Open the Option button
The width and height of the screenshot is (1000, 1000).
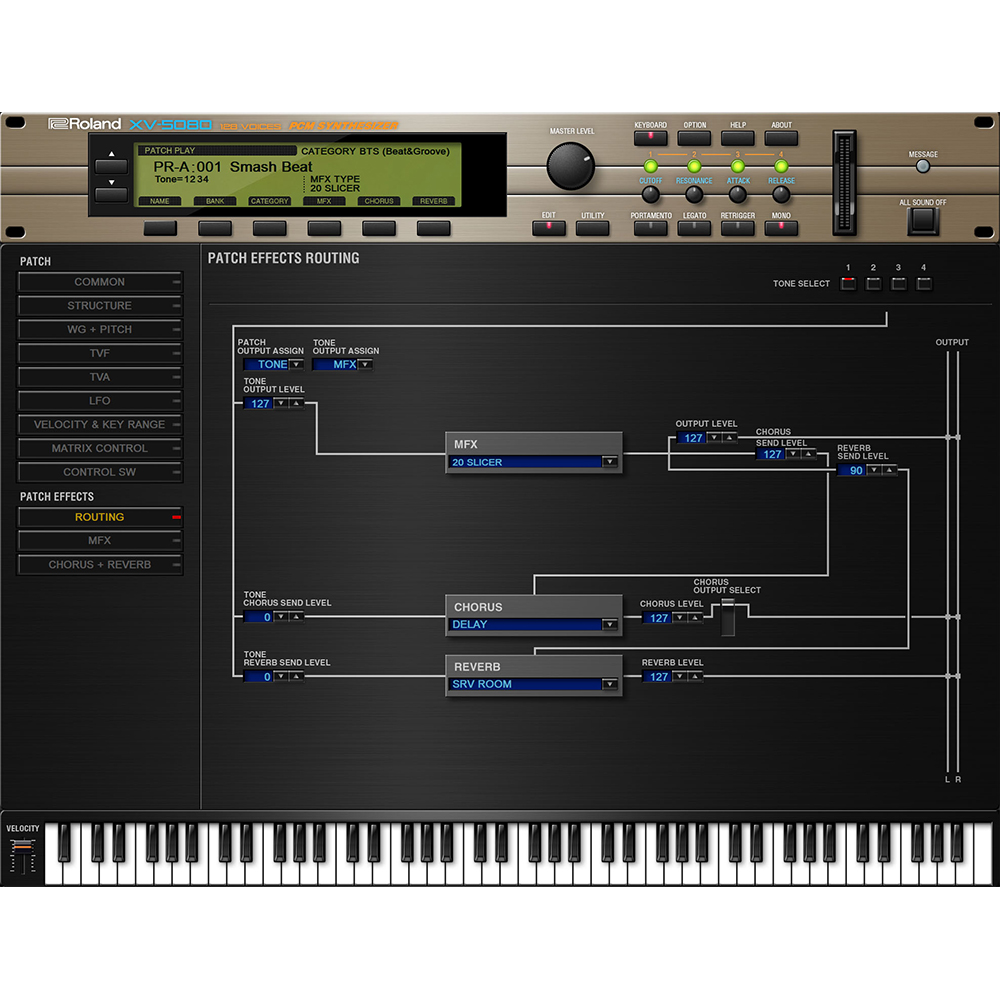694,138
